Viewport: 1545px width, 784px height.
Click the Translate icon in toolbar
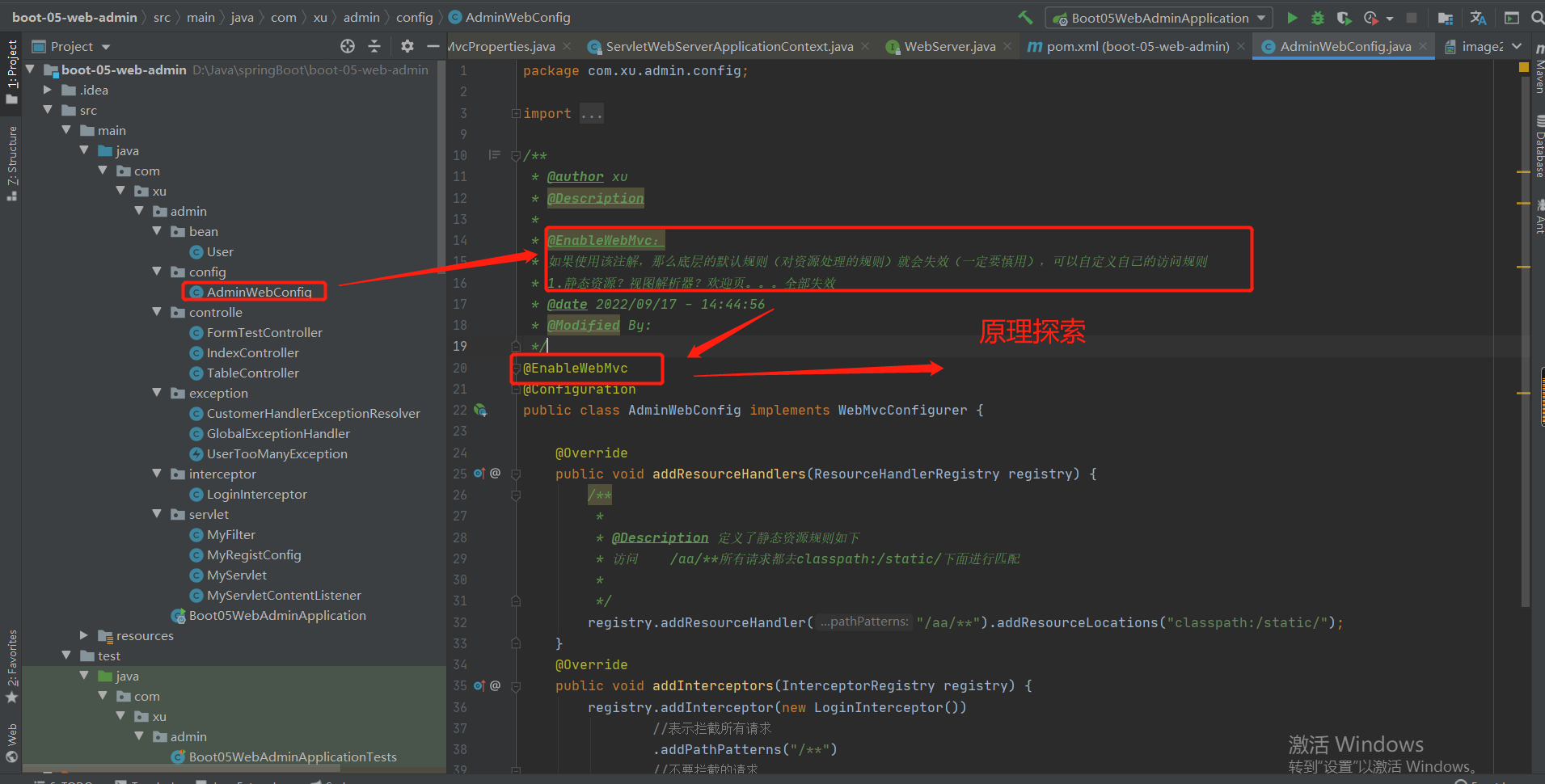[1478, 18]
